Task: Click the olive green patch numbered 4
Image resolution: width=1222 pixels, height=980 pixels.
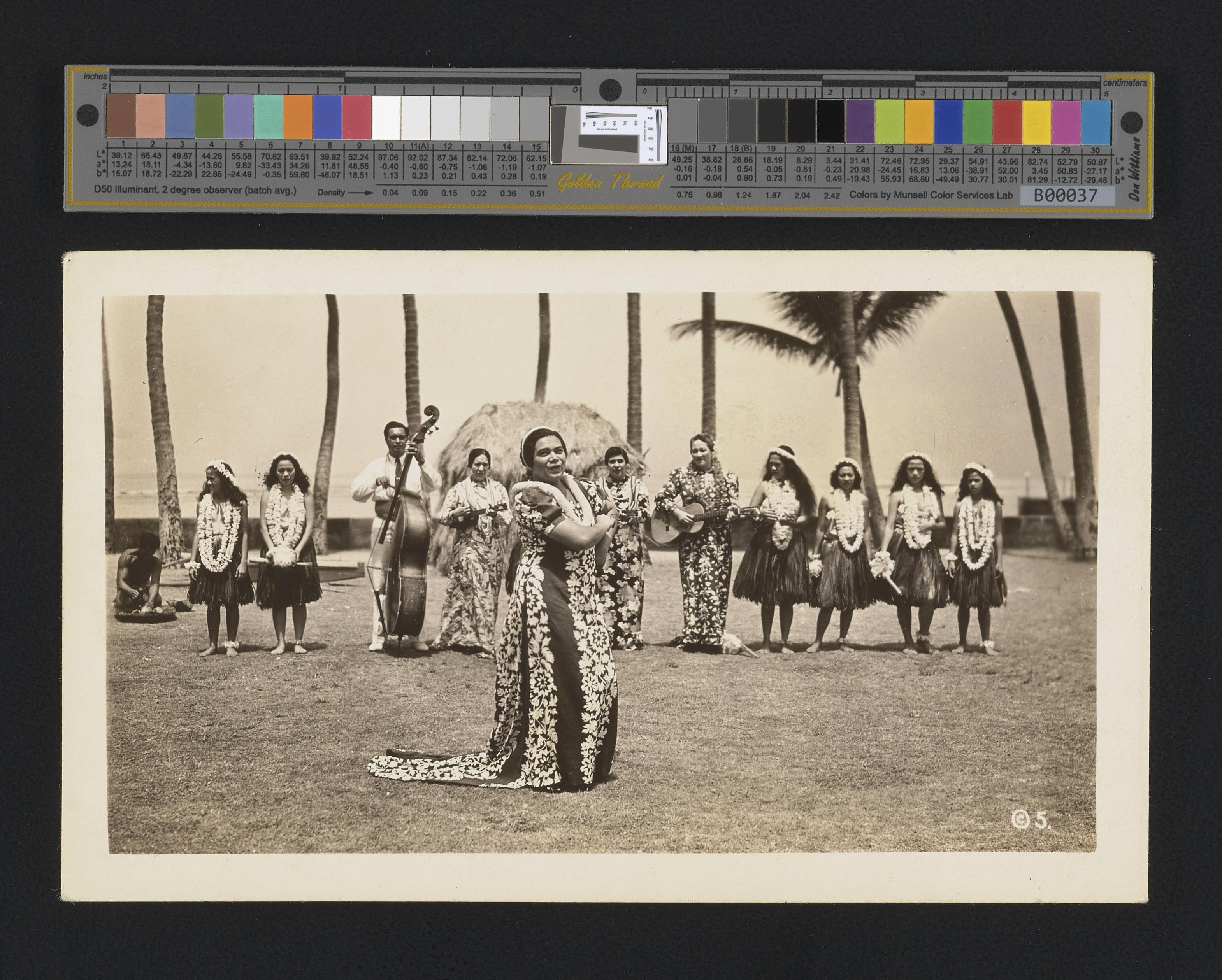Action: tap(209, 116)
